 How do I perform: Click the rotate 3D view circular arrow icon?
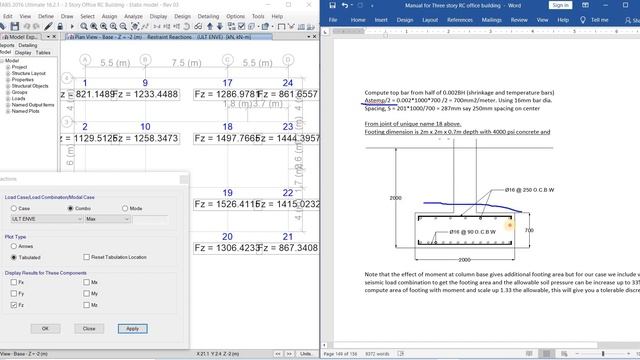point(187,27)
